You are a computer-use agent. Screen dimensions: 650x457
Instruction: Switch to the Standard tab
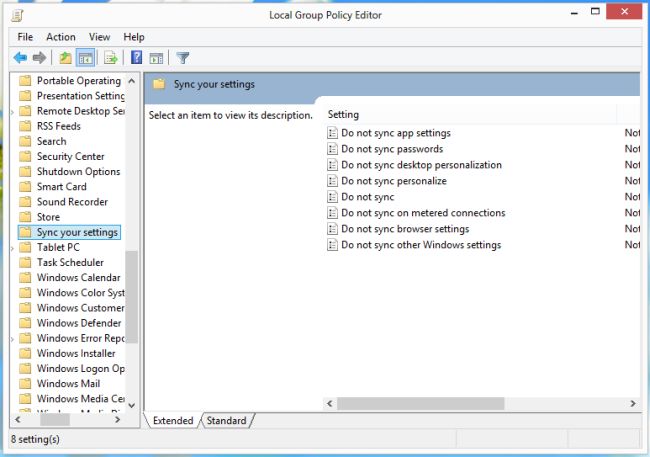226,421
